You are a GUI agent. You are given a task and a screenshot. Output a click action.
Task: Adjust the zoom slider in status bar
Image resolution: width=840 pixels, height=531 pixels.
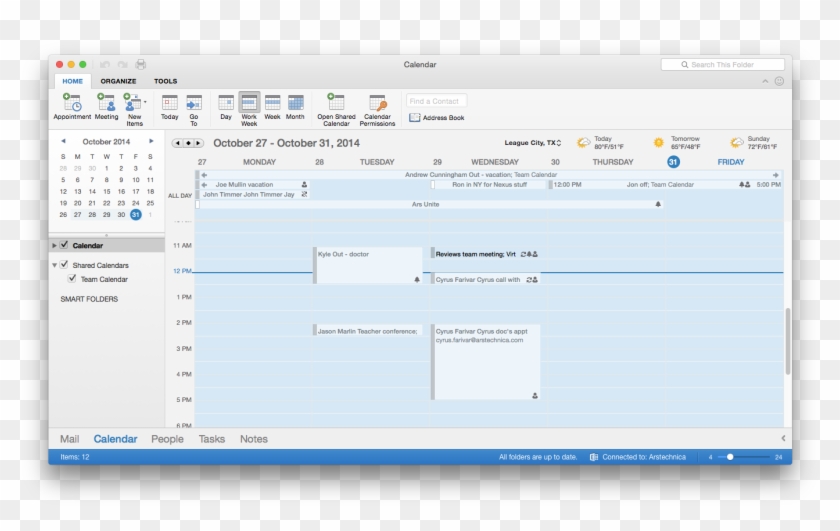point(731,457)
